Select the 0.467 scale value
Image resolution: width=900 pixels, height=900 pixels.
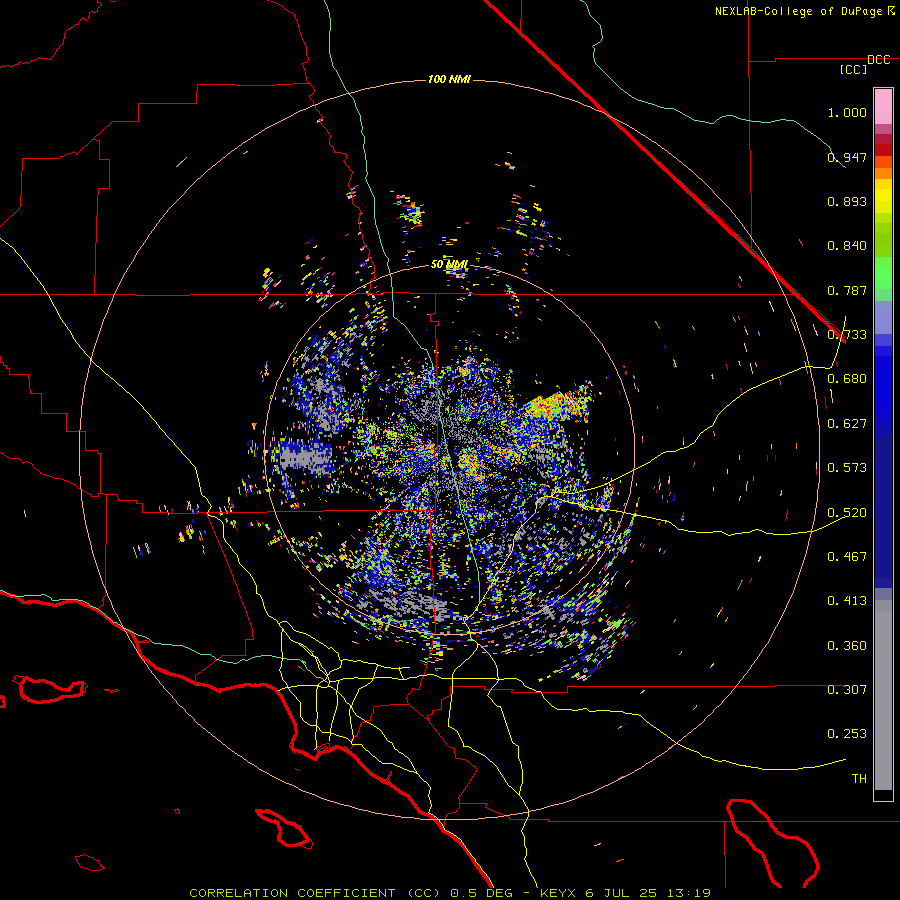(x=847, y=557)
